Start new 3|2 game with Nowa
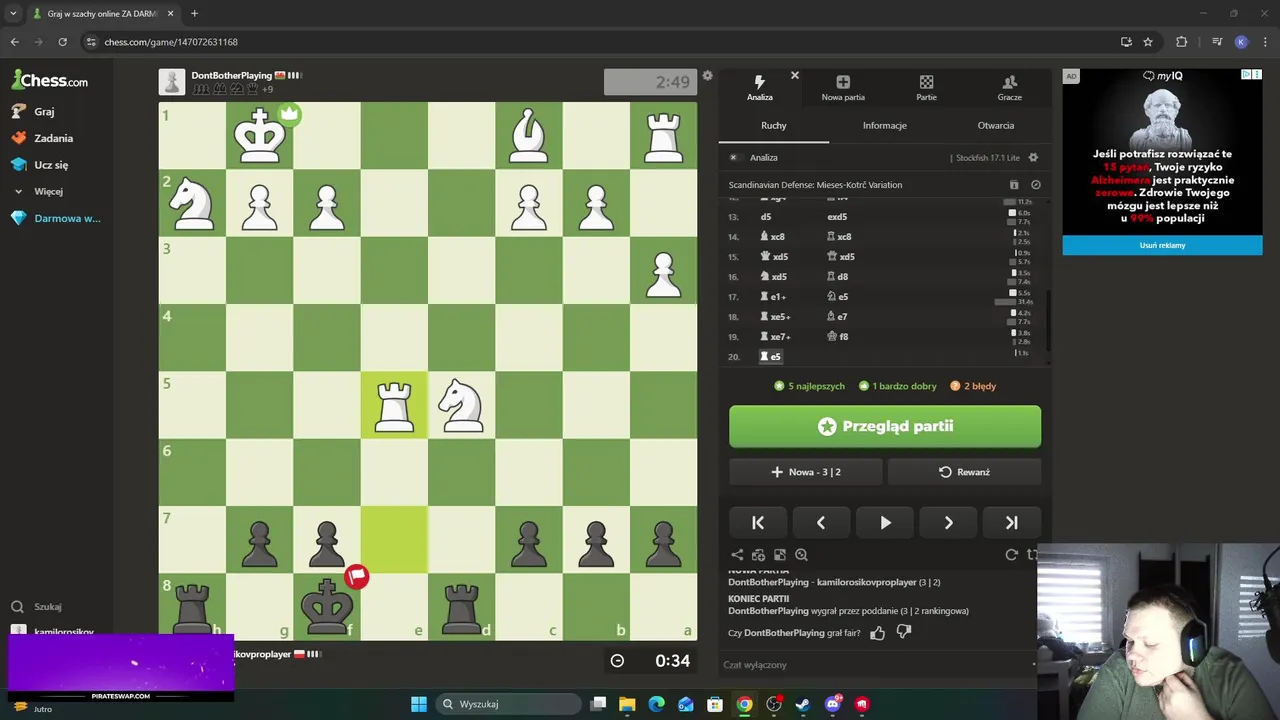This screenshot has width=1280, height=720. pyautogui.click(x=805, y=472)
